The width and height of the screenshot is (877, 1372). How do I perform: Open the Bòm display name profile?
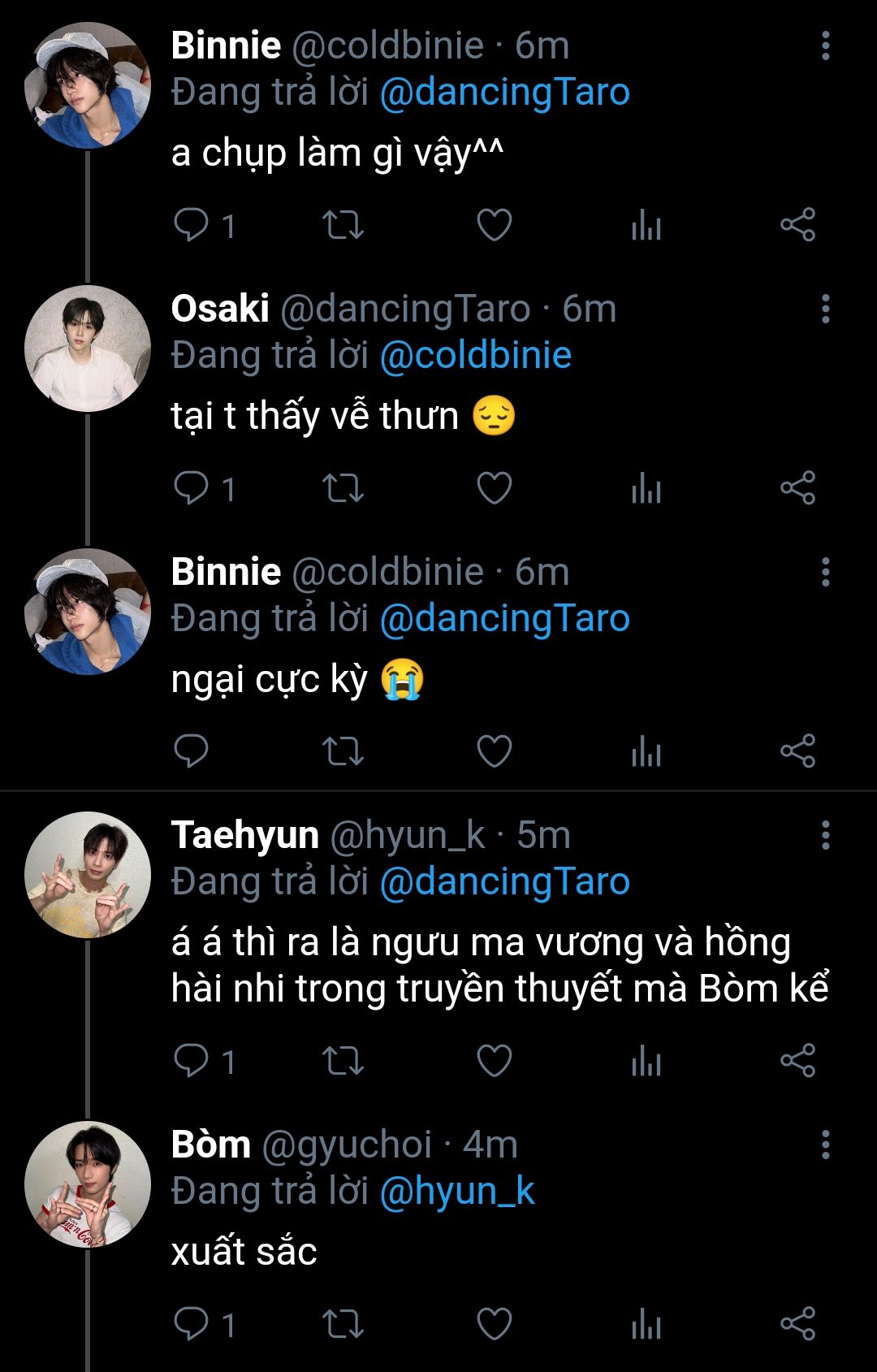[x=210, y=1145]
